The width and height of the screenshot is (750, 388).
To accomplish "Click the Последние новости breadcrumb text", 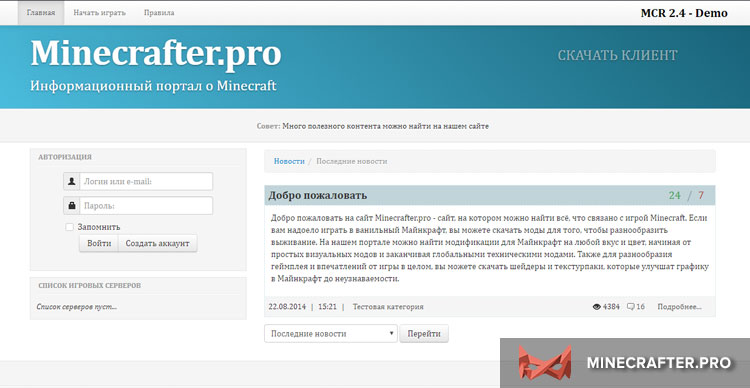I will pos(352,161).
